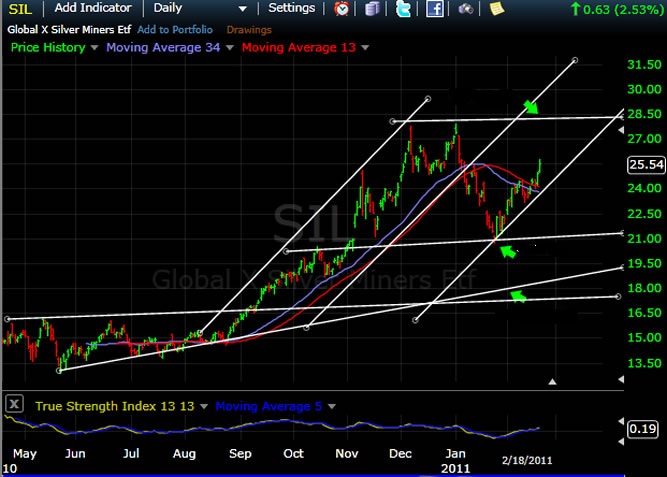Click the 25.54 current price label
The height and width of the screenshot is (477, 667).
pos(645,164)
